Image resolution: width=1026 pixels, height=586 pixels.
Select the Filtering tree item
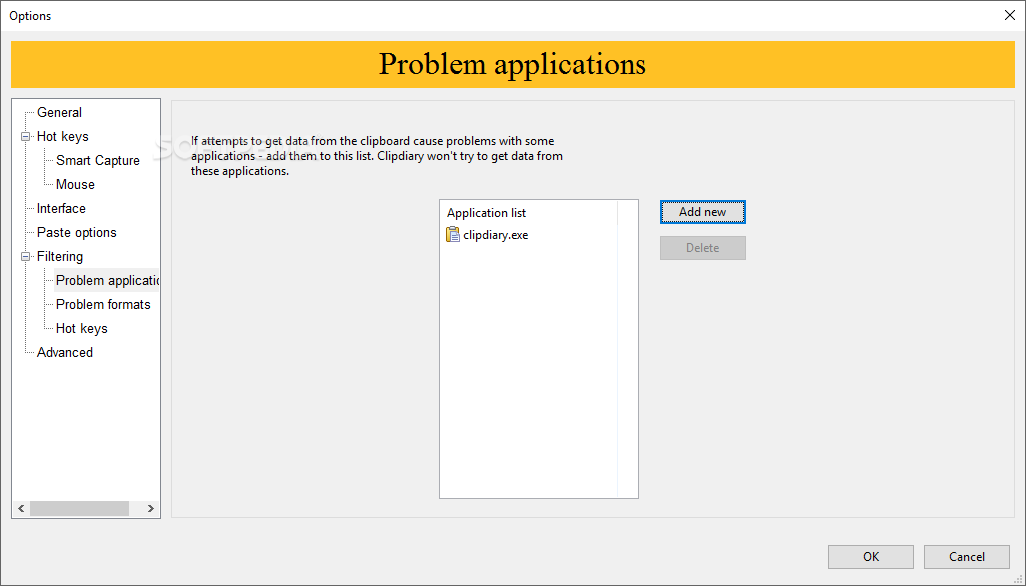pyautogui.click(x=60, y=257)
